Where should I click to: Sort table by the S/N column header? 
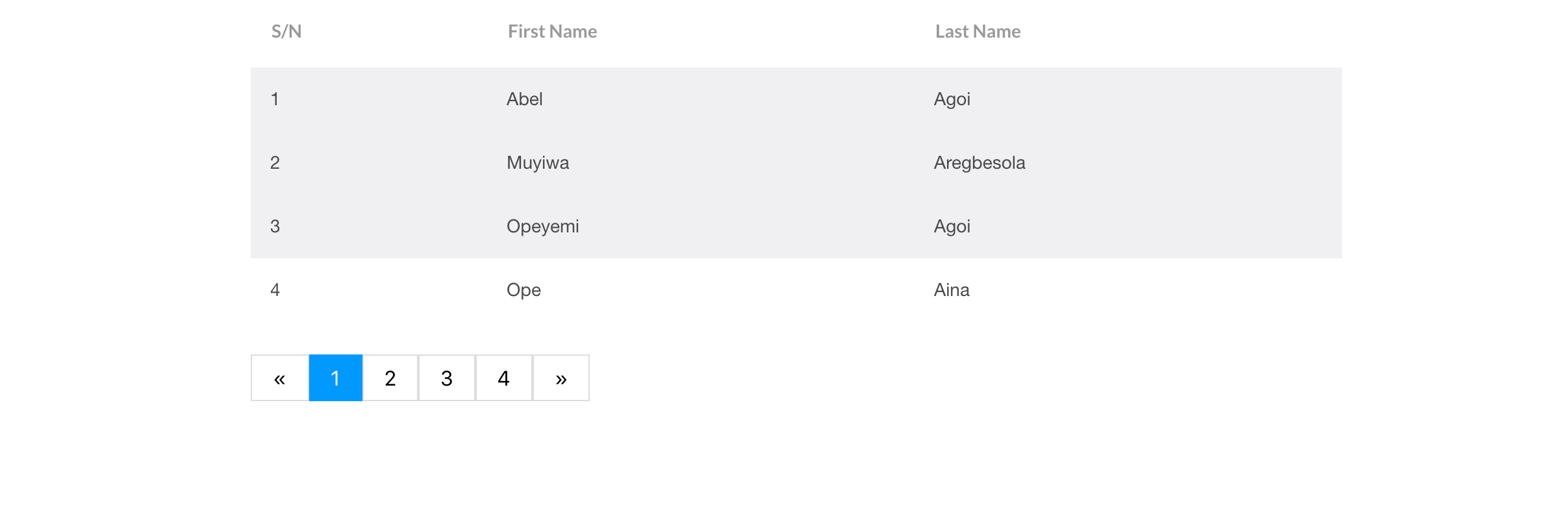(x=286, y=31)
